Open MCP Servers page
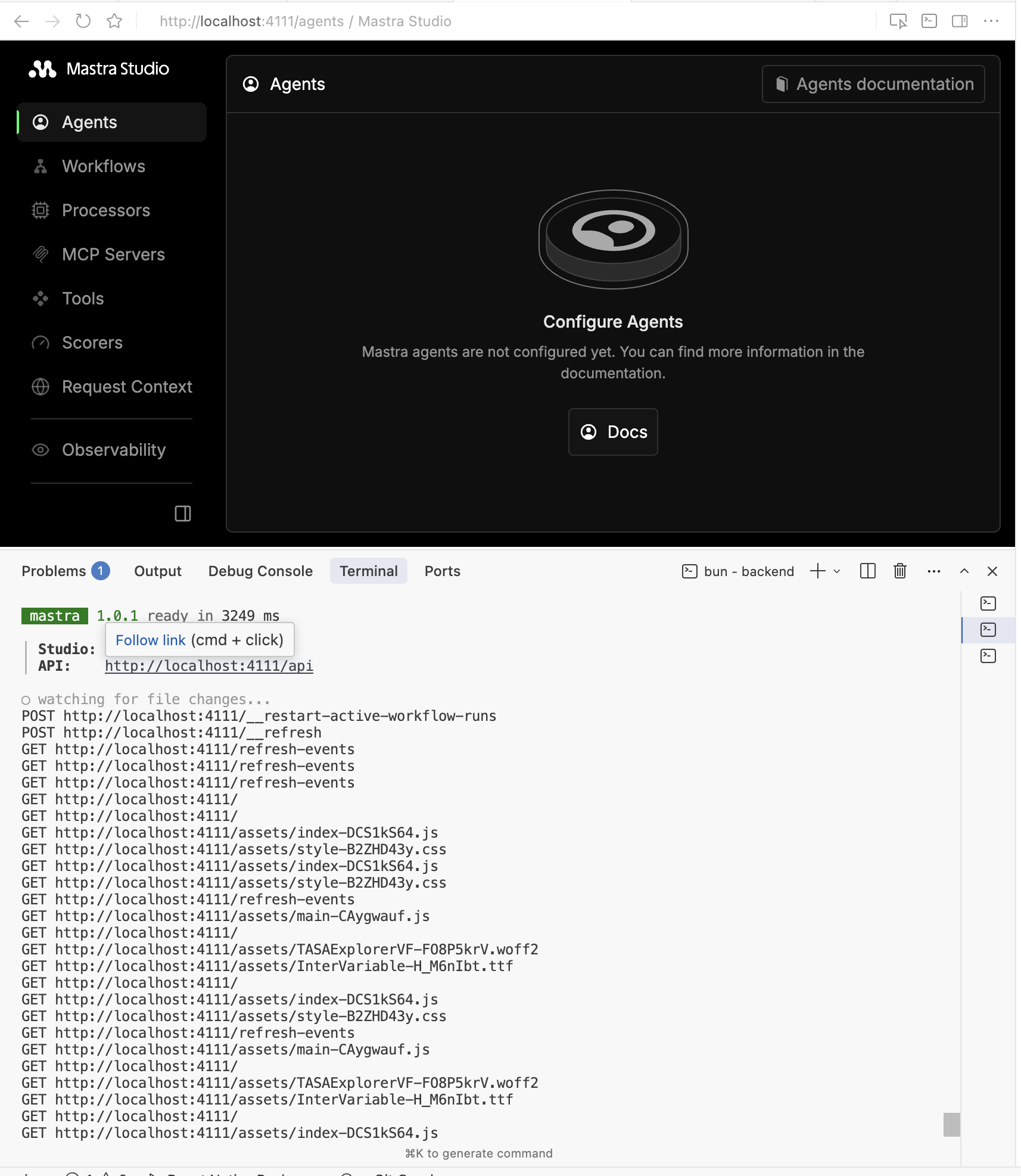The height and width of the screenshot is (1176, 1021). click(x=111, y=254)
